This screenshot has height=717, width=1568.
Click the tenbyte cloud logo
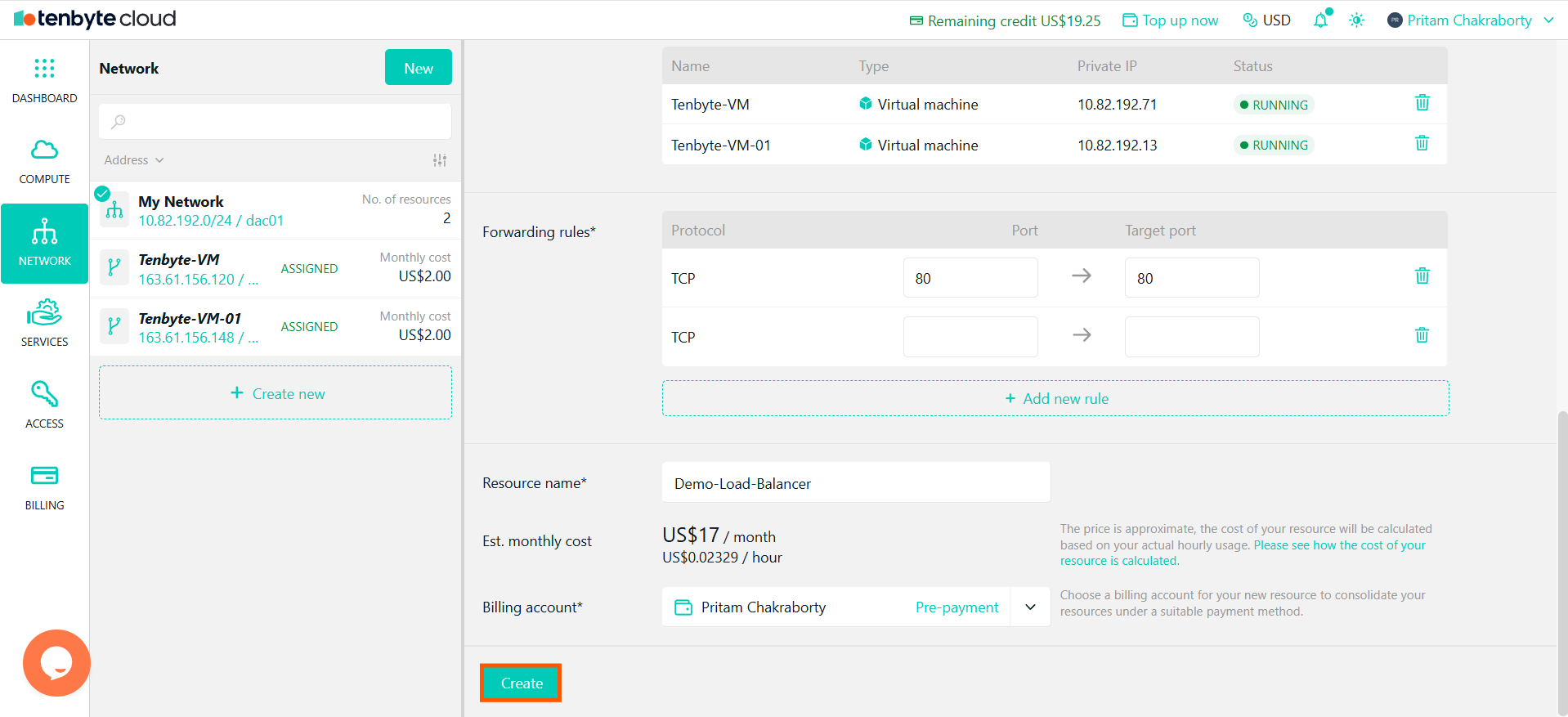click(x=95, y=19)
